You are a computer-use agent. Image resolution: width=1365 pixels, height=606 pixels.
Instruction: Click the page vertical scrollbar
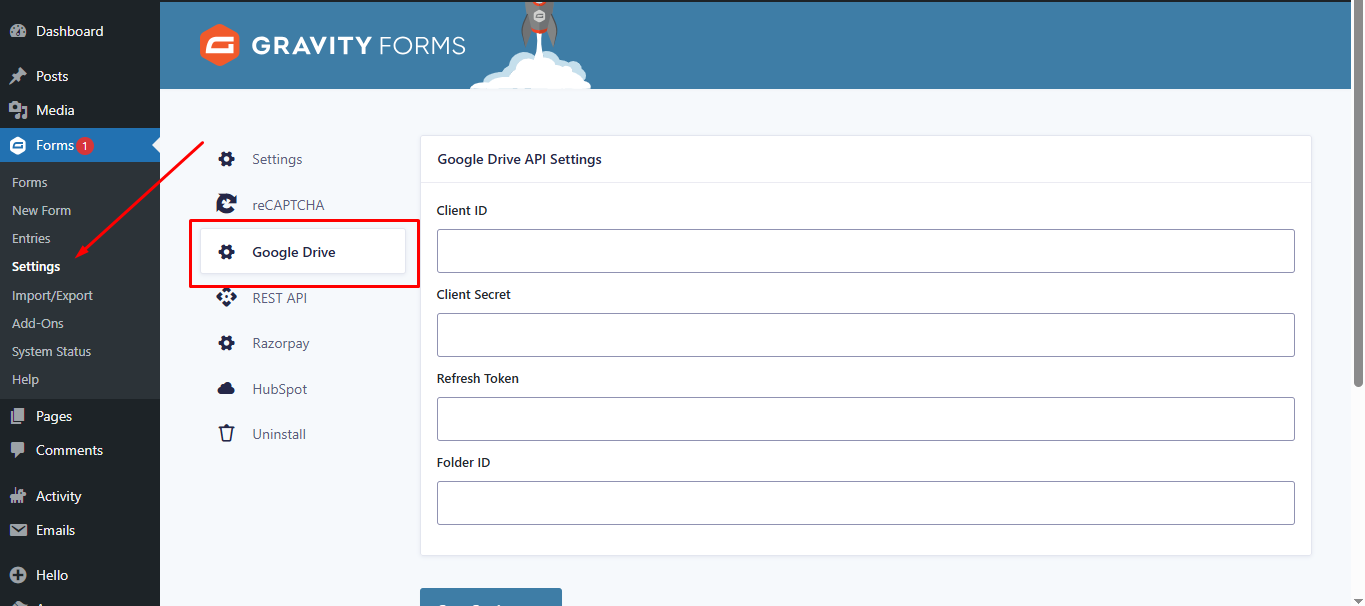[1358, 195]
